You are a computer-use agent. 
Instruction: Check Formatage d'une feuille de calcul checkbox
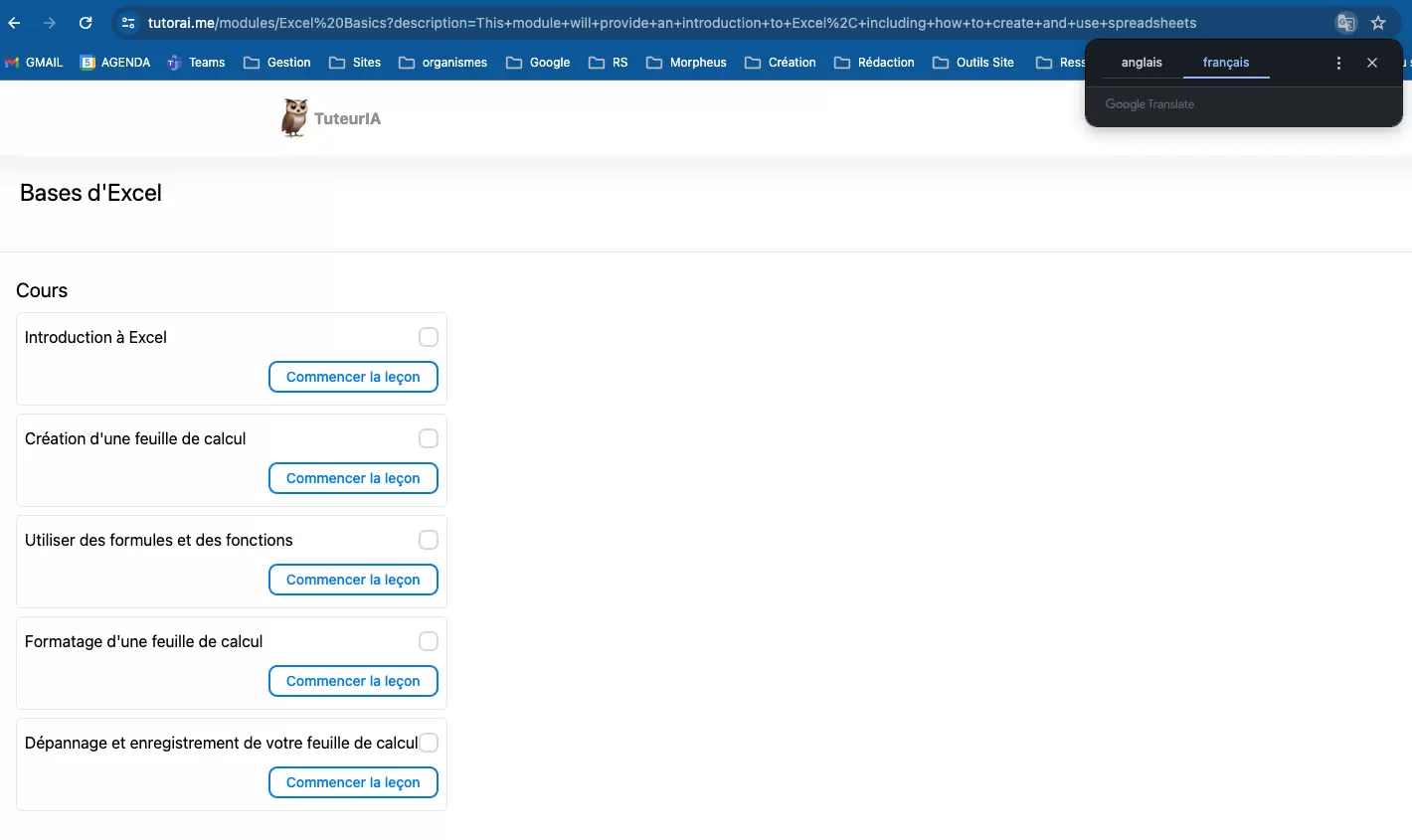click(x=429, y=641)
